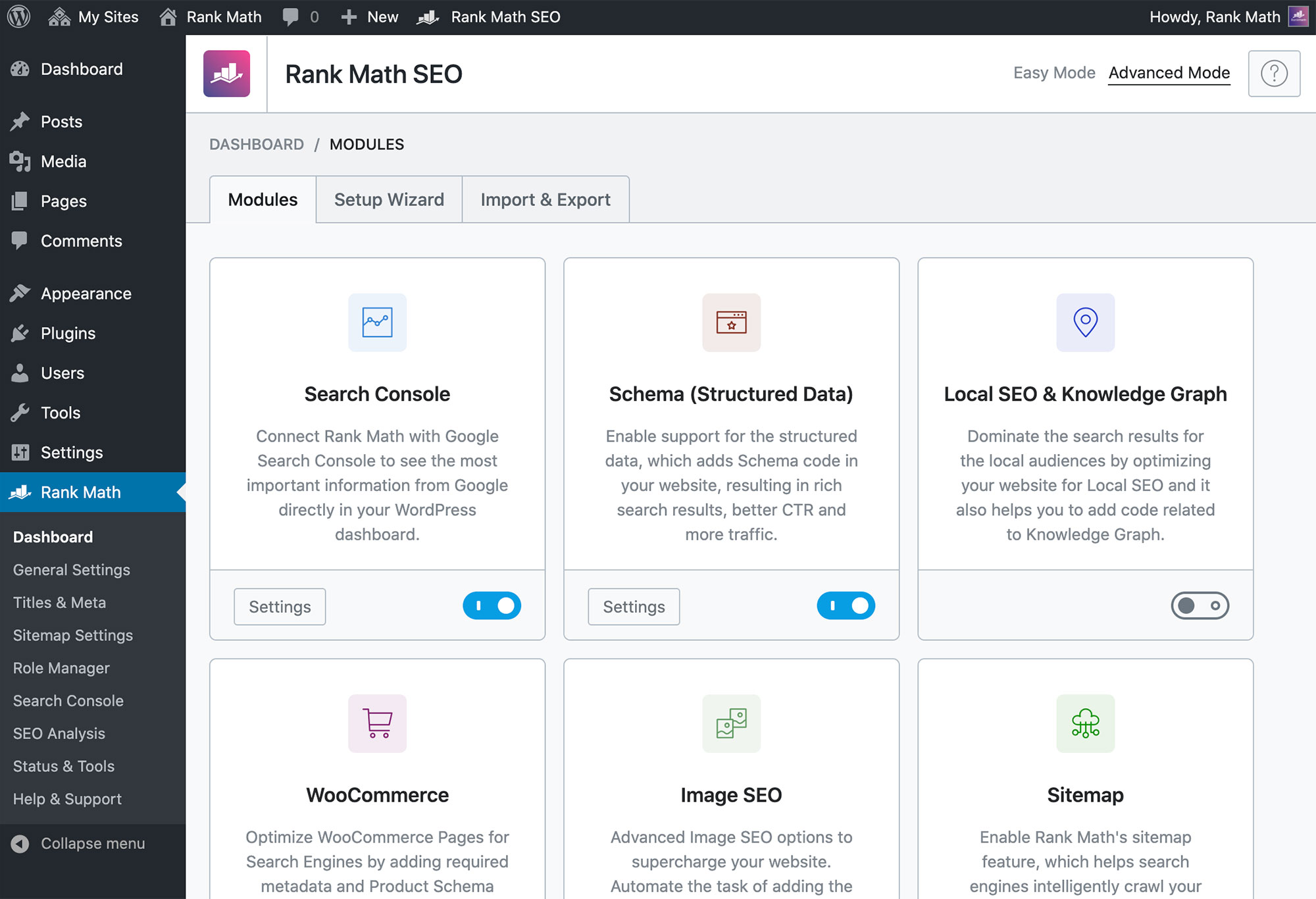Viewport: 1316px width, 899px height.
Task: Click the Image SEO module icon
Action: (x=731, y=723)
